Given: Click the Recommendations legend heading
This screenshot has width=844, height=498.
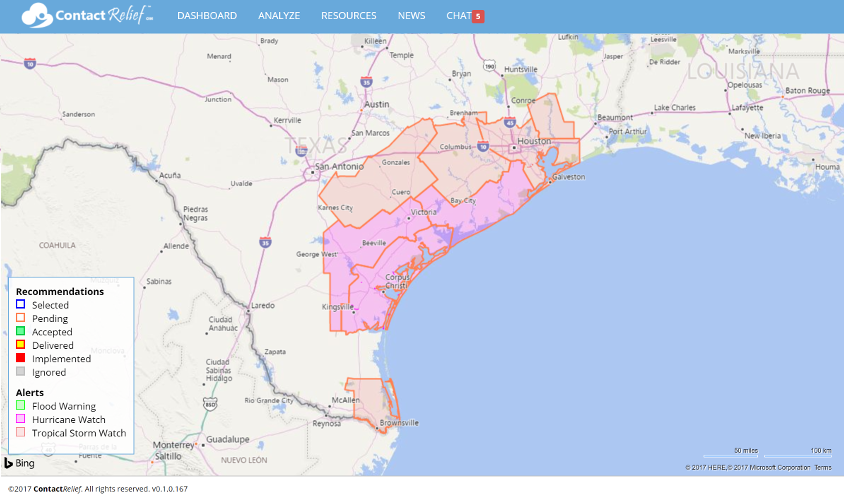Looking at the screenshot, I should pos(60,291).
